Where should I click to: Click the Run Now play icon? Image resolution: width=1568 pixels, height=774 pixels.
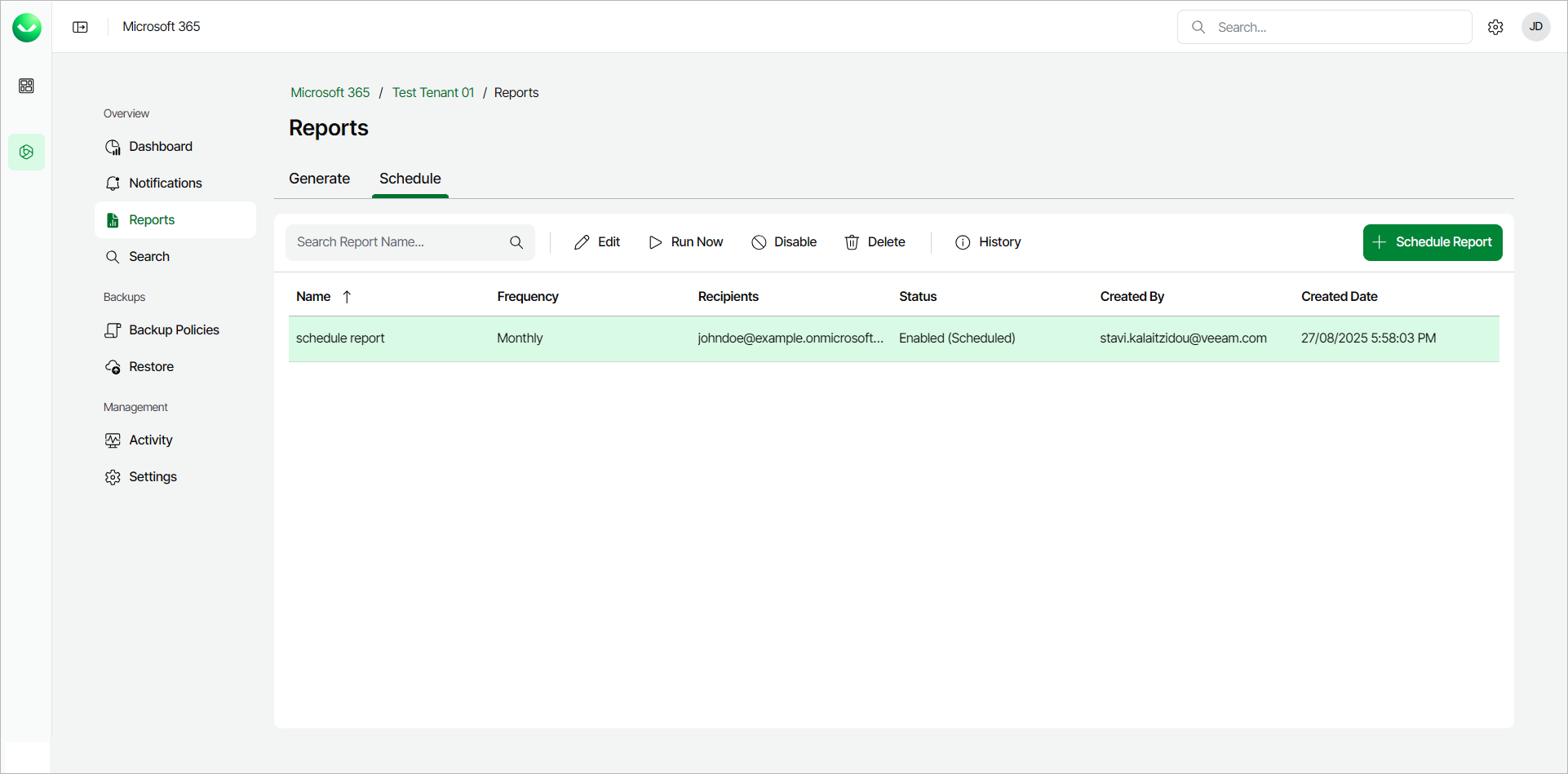[655, 242]
